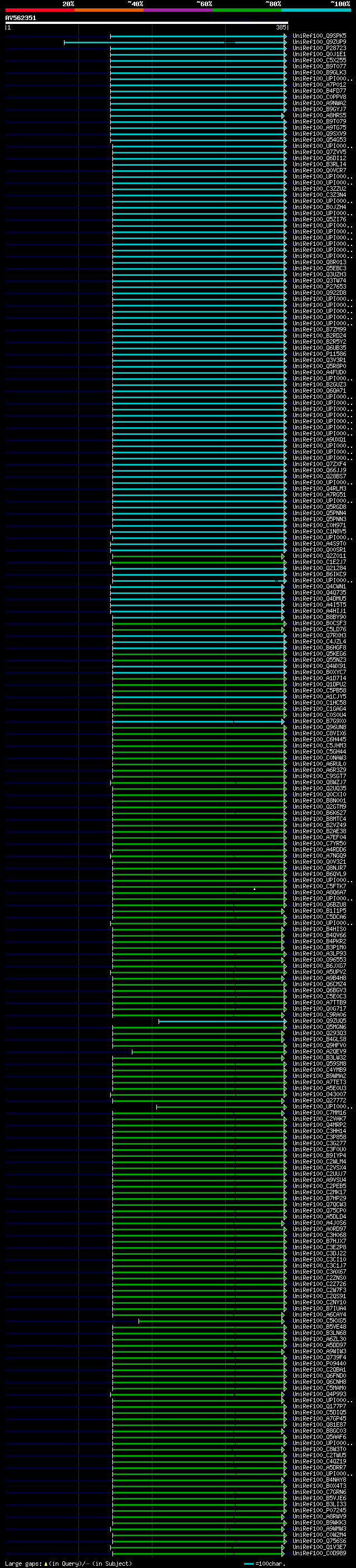This screenshot has width=356, height=1568.
Task: Select the UniRef100_C3ZZU2 entry
Action: 319,189
